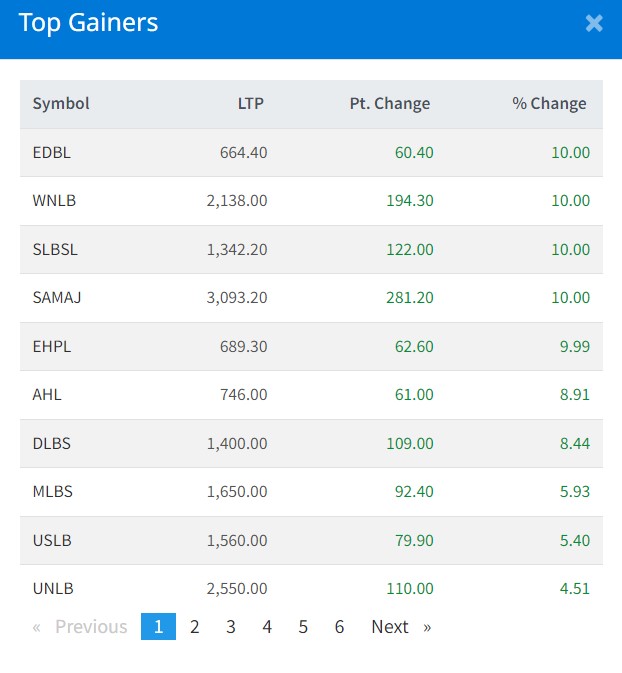The image size is (622, 673).
Task: Close the Top Gainers dialog
Action: coord(594,23)
